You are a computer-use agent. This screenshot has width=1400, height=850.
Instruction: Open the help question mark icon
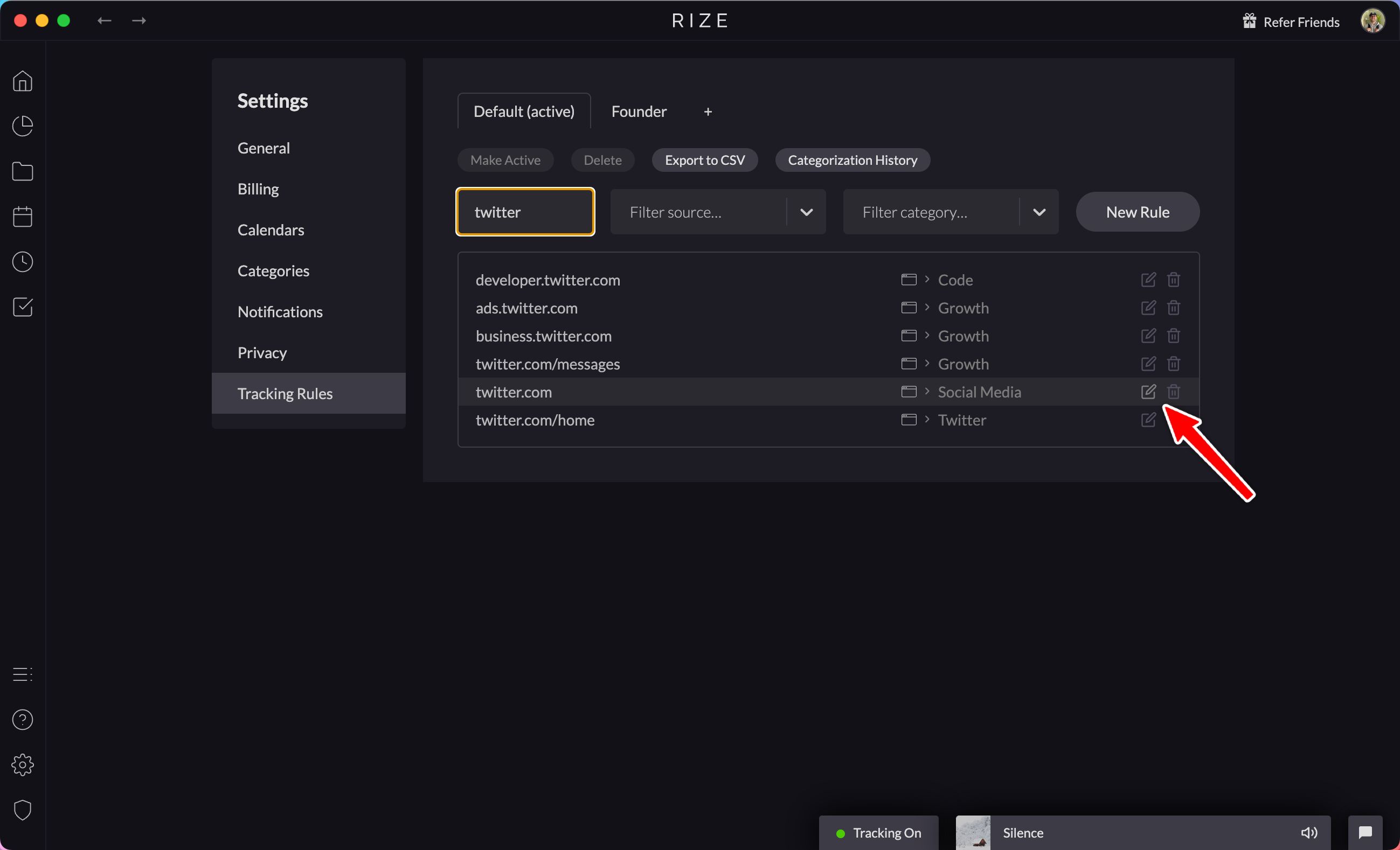coord(23,720)
